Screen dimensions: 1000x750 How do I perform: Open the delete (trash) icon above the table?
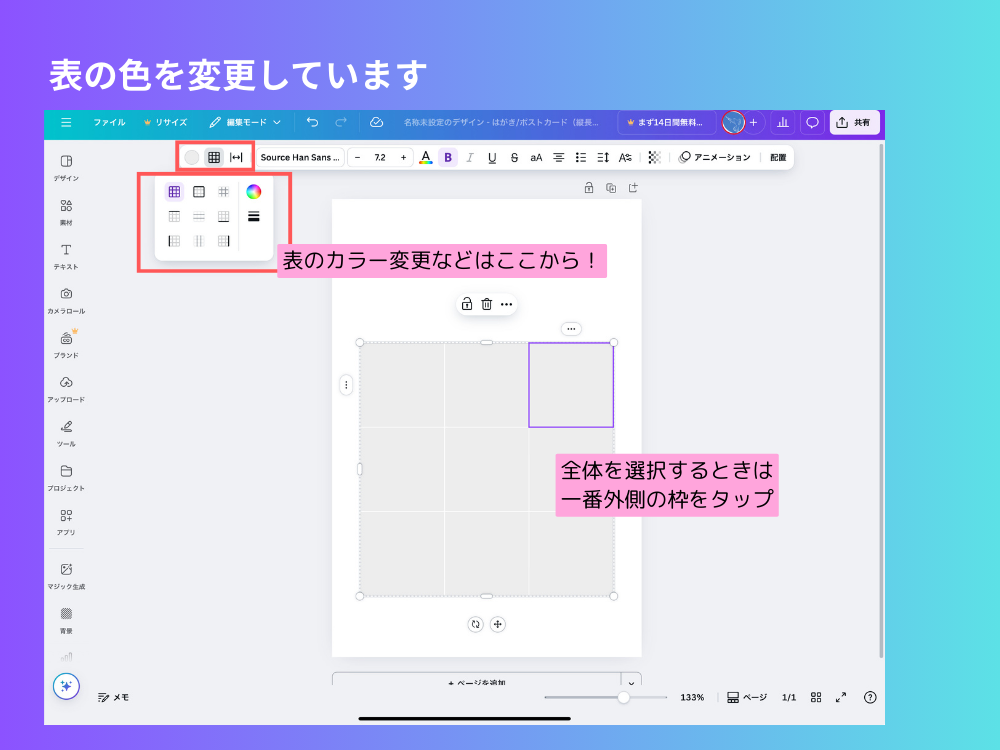(x=487, y=304)
